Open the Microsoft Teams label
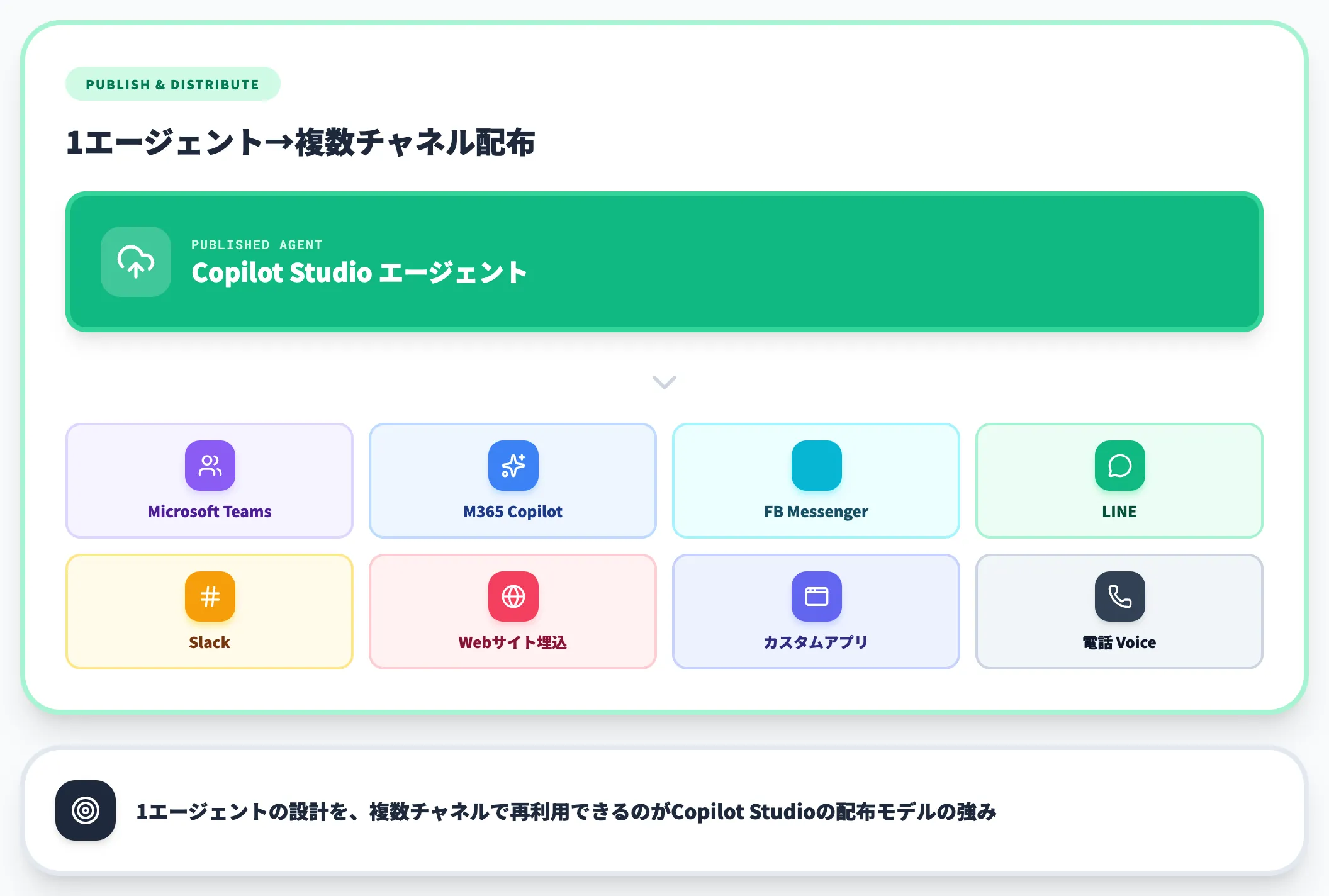Screen dimensions: 1329x896 210,512
